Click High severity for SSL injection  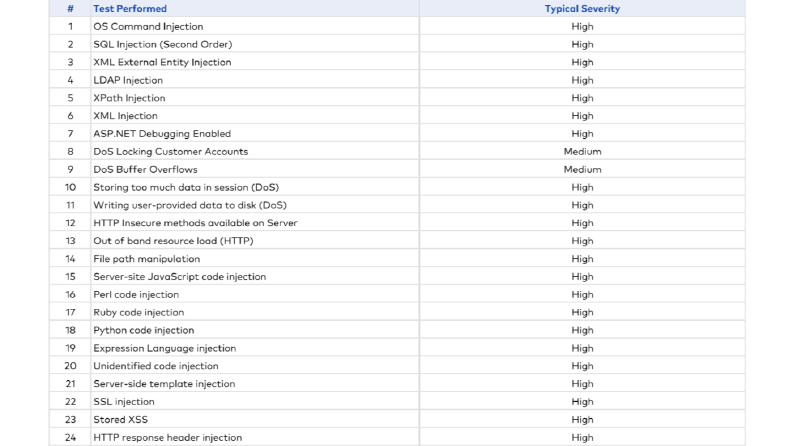coord(582,402)
